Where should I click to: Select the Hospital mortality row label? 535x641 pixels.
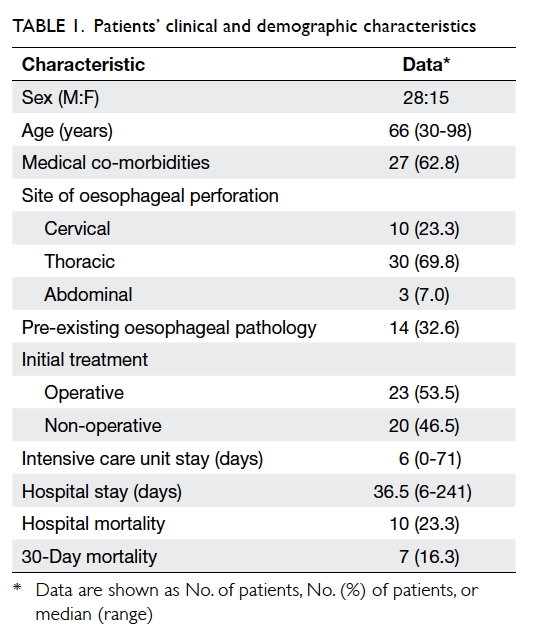point(93,524)
